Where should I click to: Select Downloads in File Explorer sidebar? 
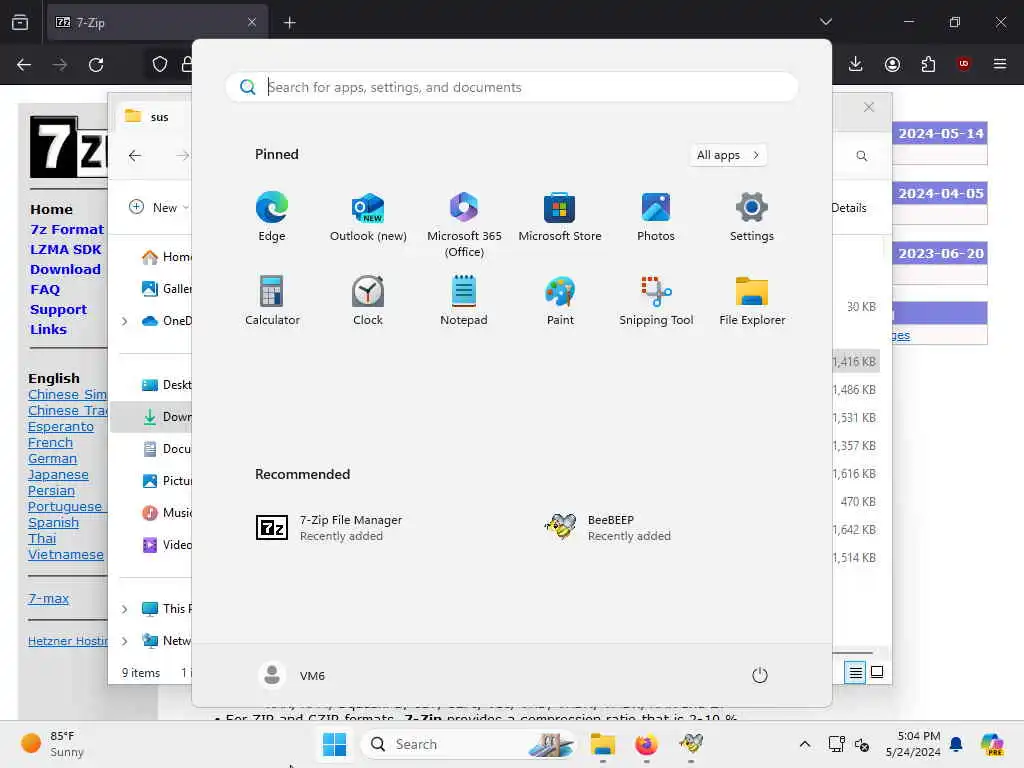pos(152,417)
